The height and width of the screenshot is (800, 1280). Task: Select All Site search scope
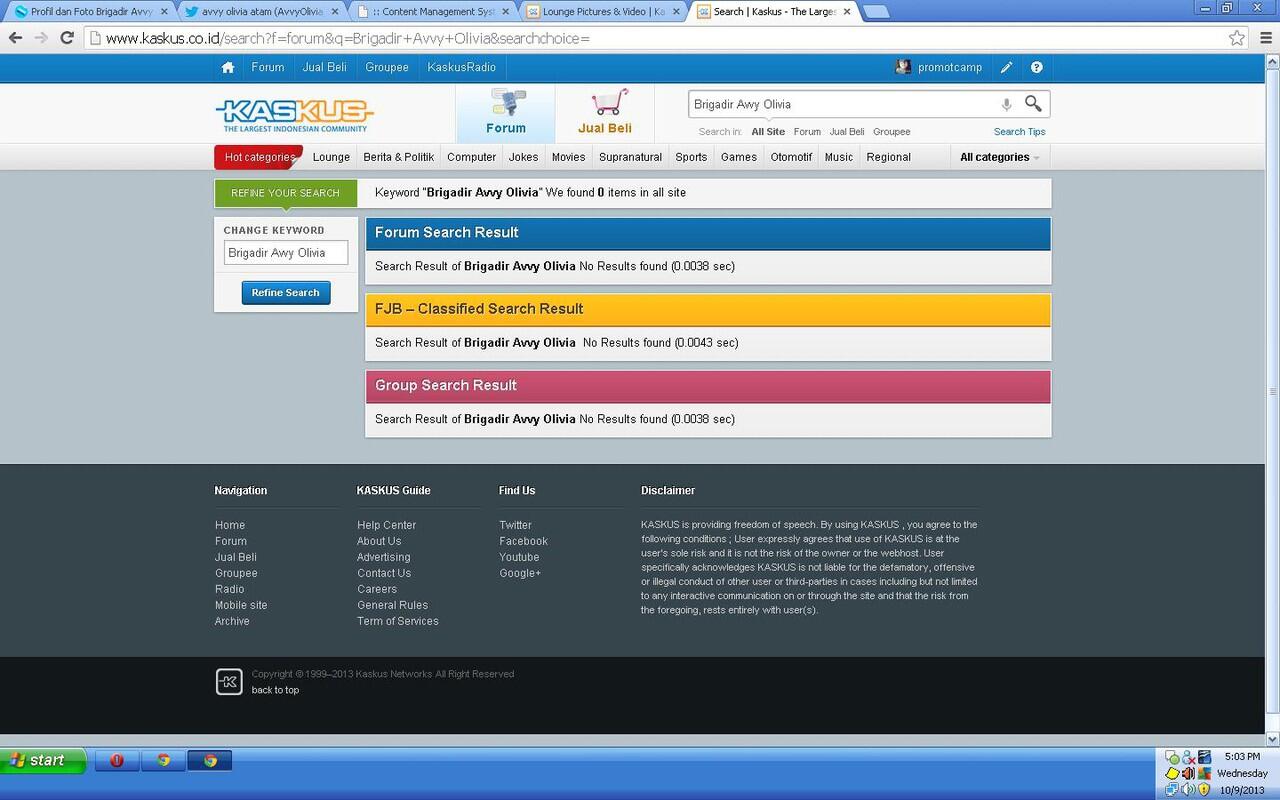(768, 132)
